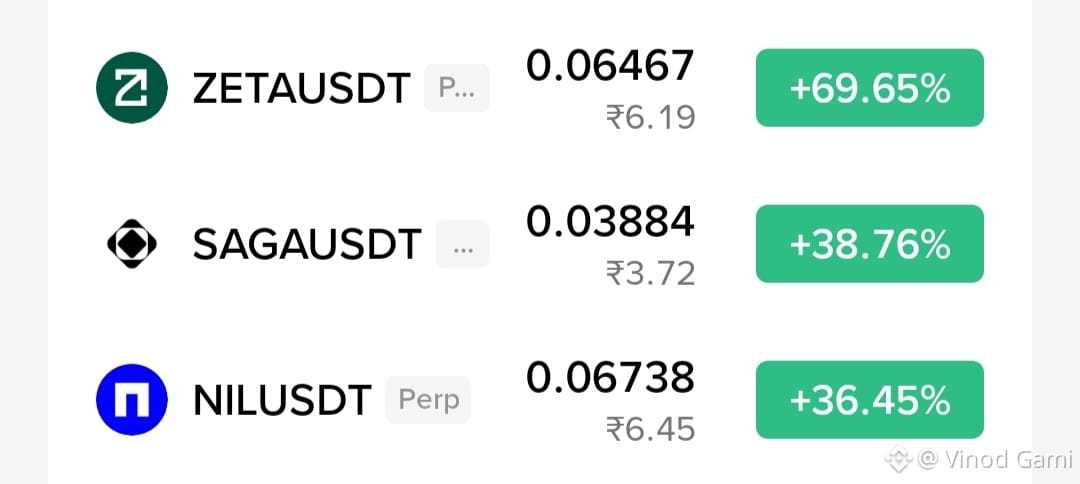Image resolution: width=1080 pixels, height=484 pixels.
Task: Click the truncated 'P...' tag beside ZETAUSDT
Action: (457, 88)
